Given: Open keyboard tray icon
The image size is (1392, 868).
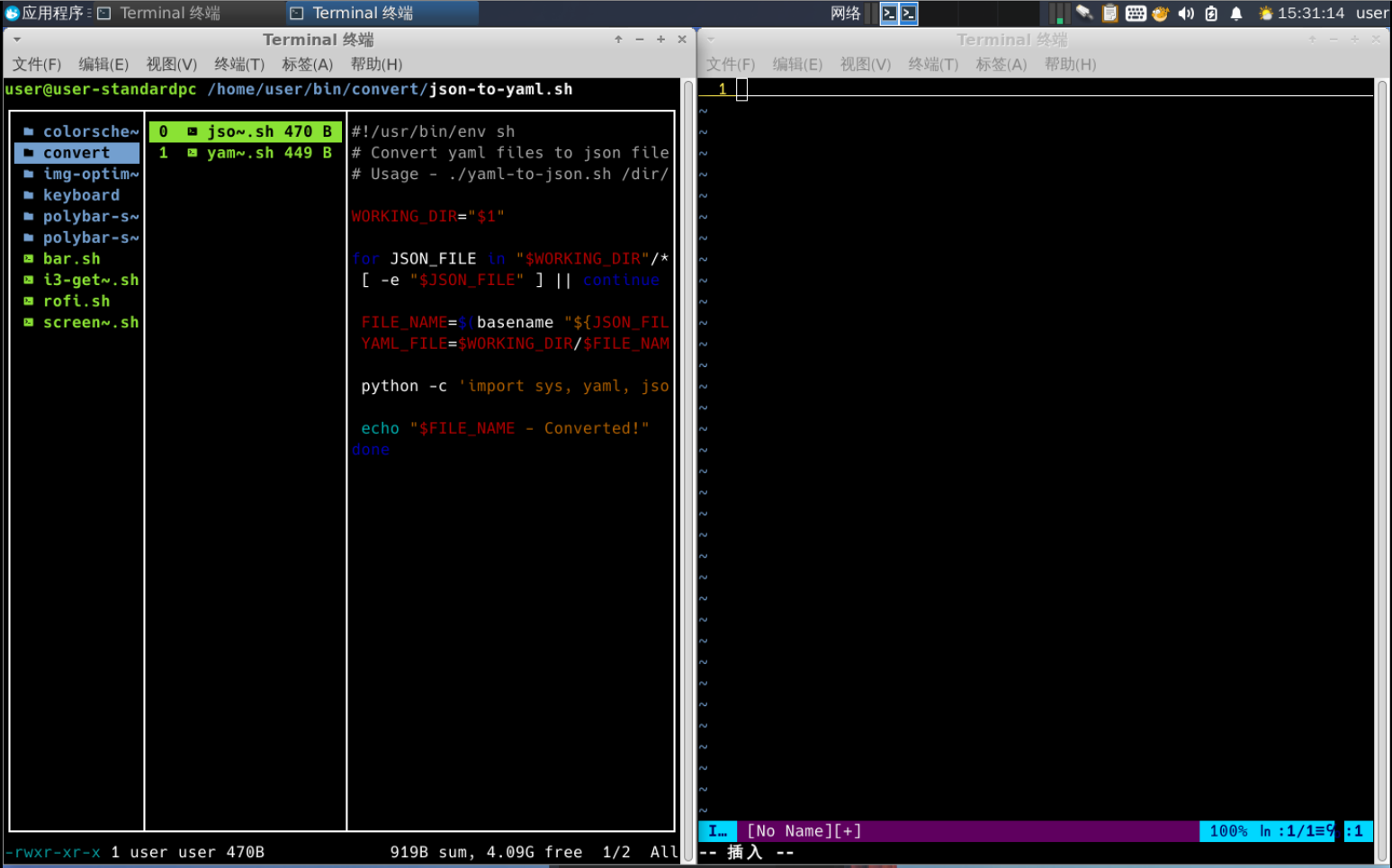Looking at the screenshot, I should pos(1136,13).
